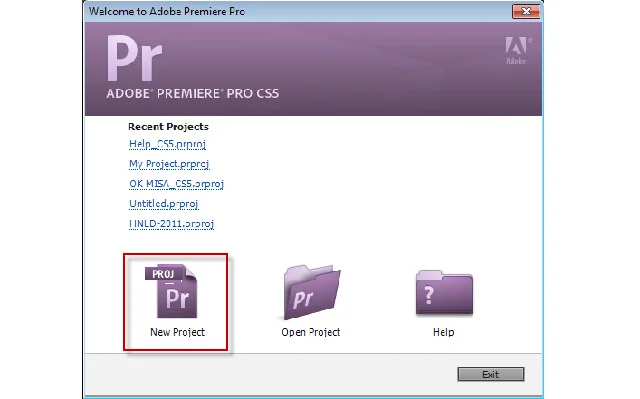Click the Open Project text label
This screenshot has height=399, width=640.
[311, 332]
